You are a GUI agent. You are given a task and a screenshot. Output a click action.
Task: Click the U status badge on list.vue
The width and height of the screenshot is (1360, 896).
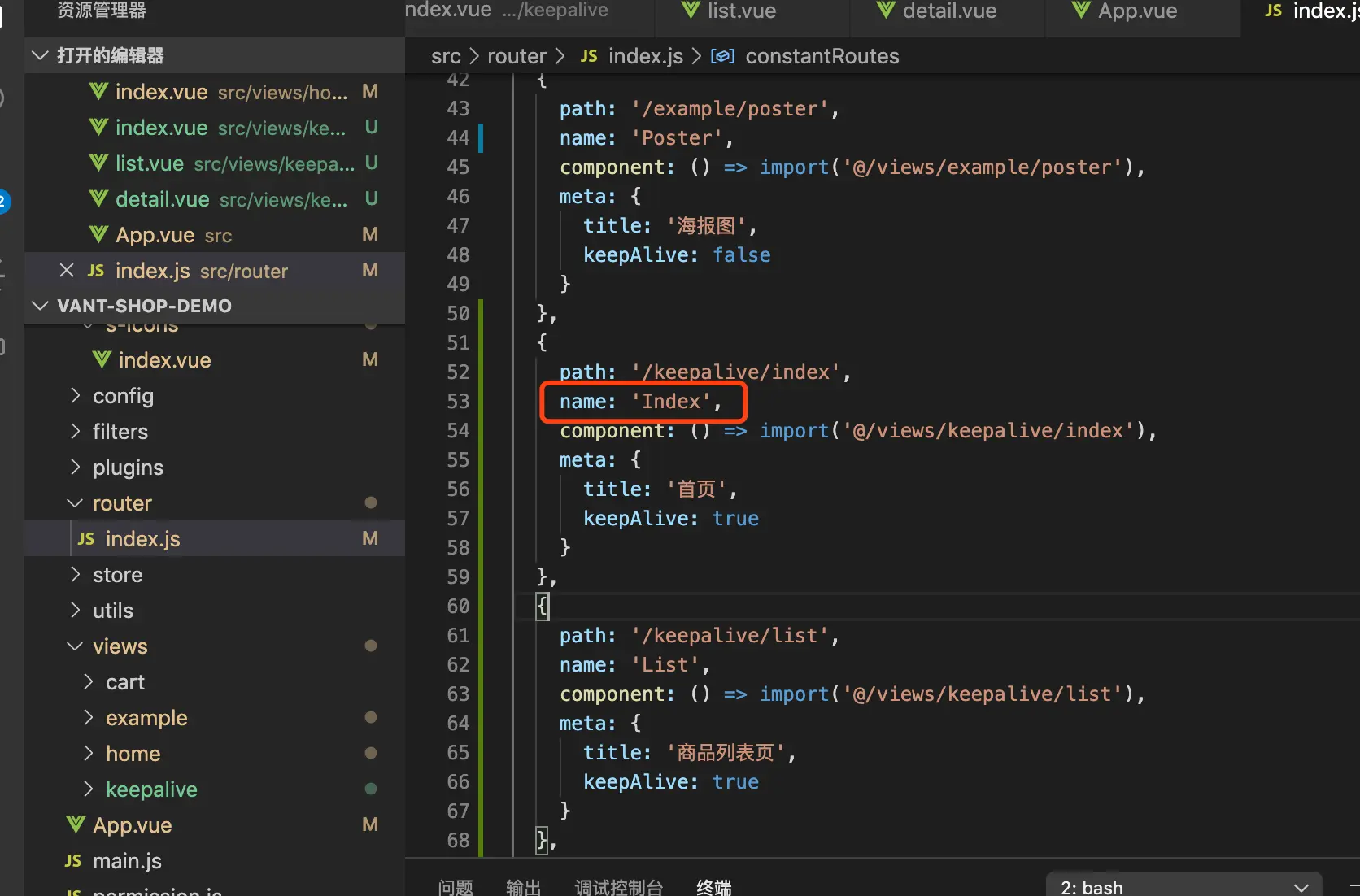click(371, 163)
